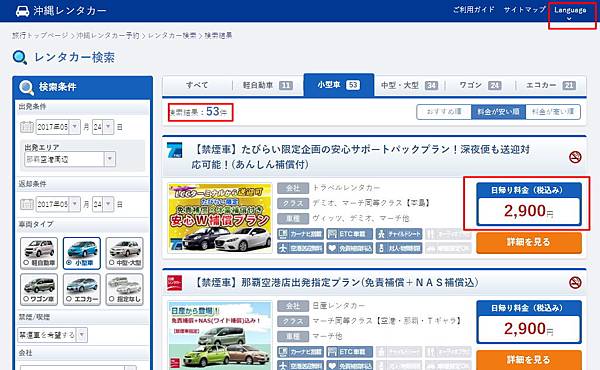Open first plan title たびらい限定企画

361,157
